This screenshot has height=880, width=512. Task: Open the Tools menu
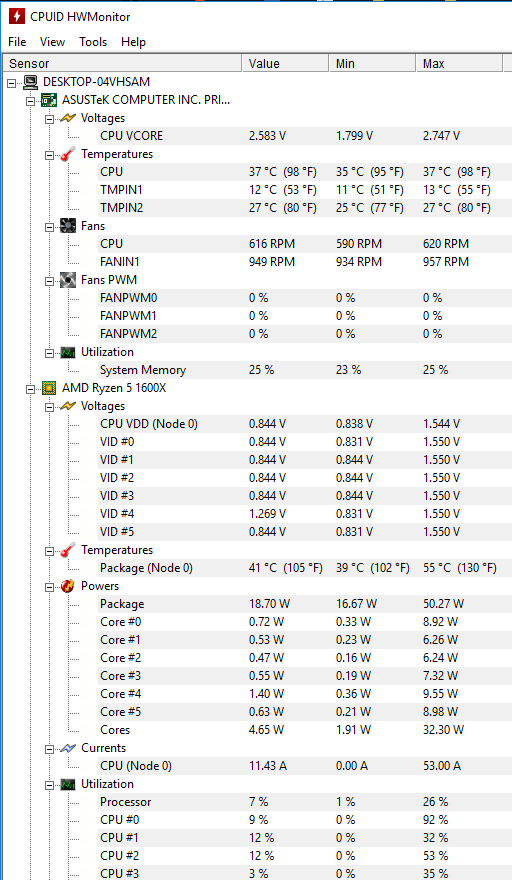tap(93, 42)
